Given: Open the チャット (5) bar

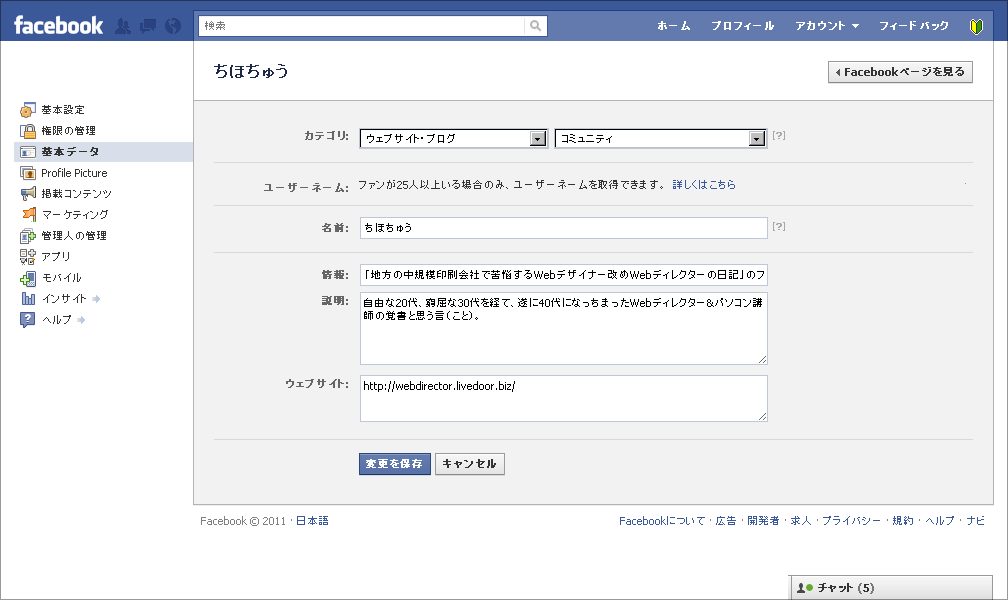Looking at the screenshot, I should pyautogui.click(x=891, y=587).
